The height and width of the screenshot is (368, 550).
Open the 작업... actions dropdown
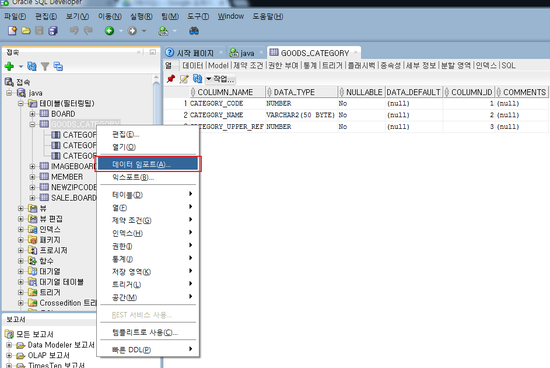[x=220, y=79]
